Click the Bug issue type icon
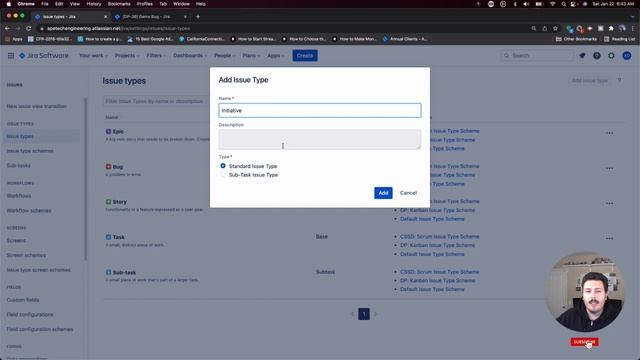This screenshot has height=360, width=640. (x=108, y=167)
